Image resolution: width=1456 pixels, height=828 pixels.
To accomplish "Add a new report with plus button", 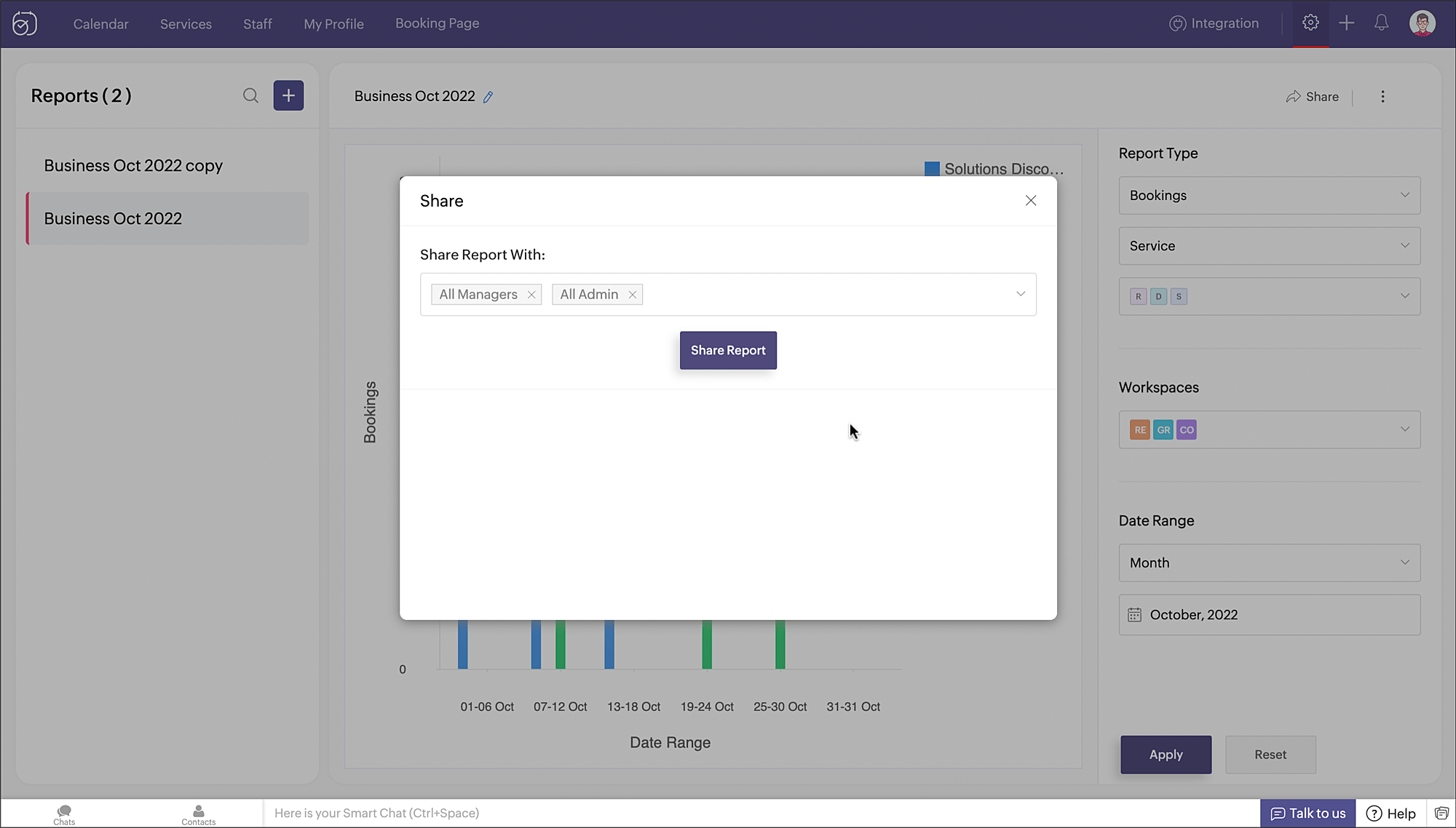I will coord(288,95).
